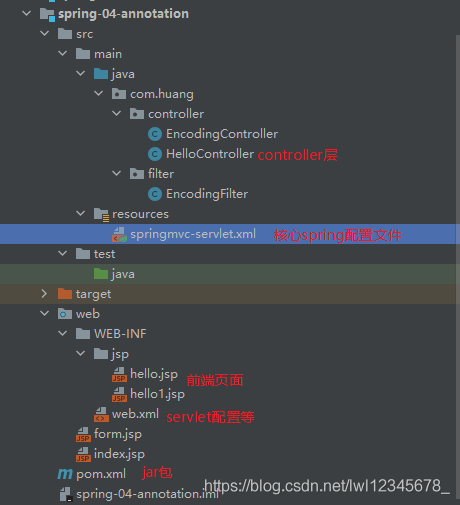The image size is (460, 505).
Task: Click the orange target folder icon
Action: tap(65, 294)
